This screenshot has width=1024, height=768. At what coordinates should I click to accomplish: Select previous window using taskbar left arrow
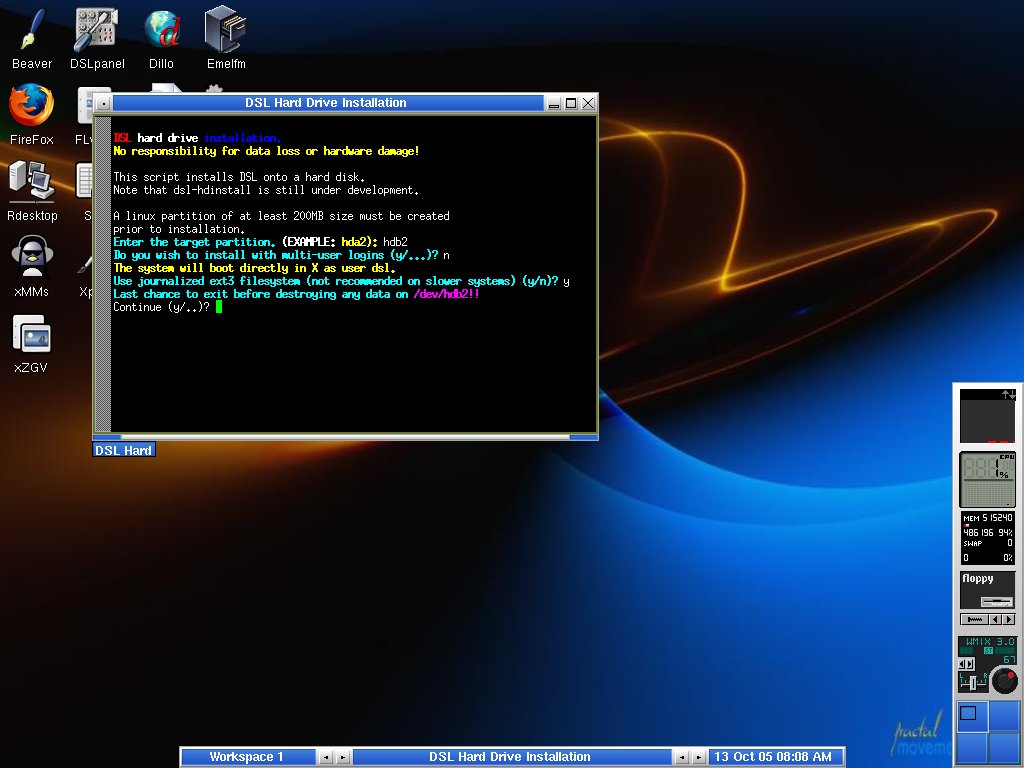[681, 758]
